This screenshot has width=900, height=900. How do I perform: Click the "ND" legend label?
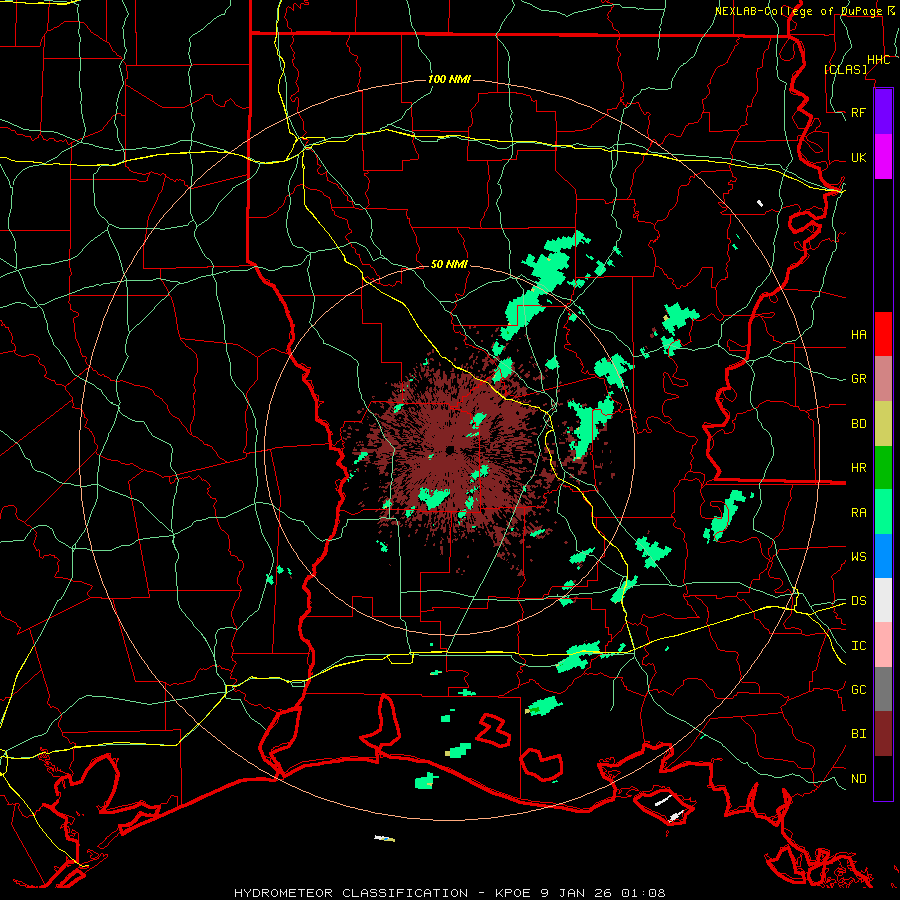tap(859, 778)
